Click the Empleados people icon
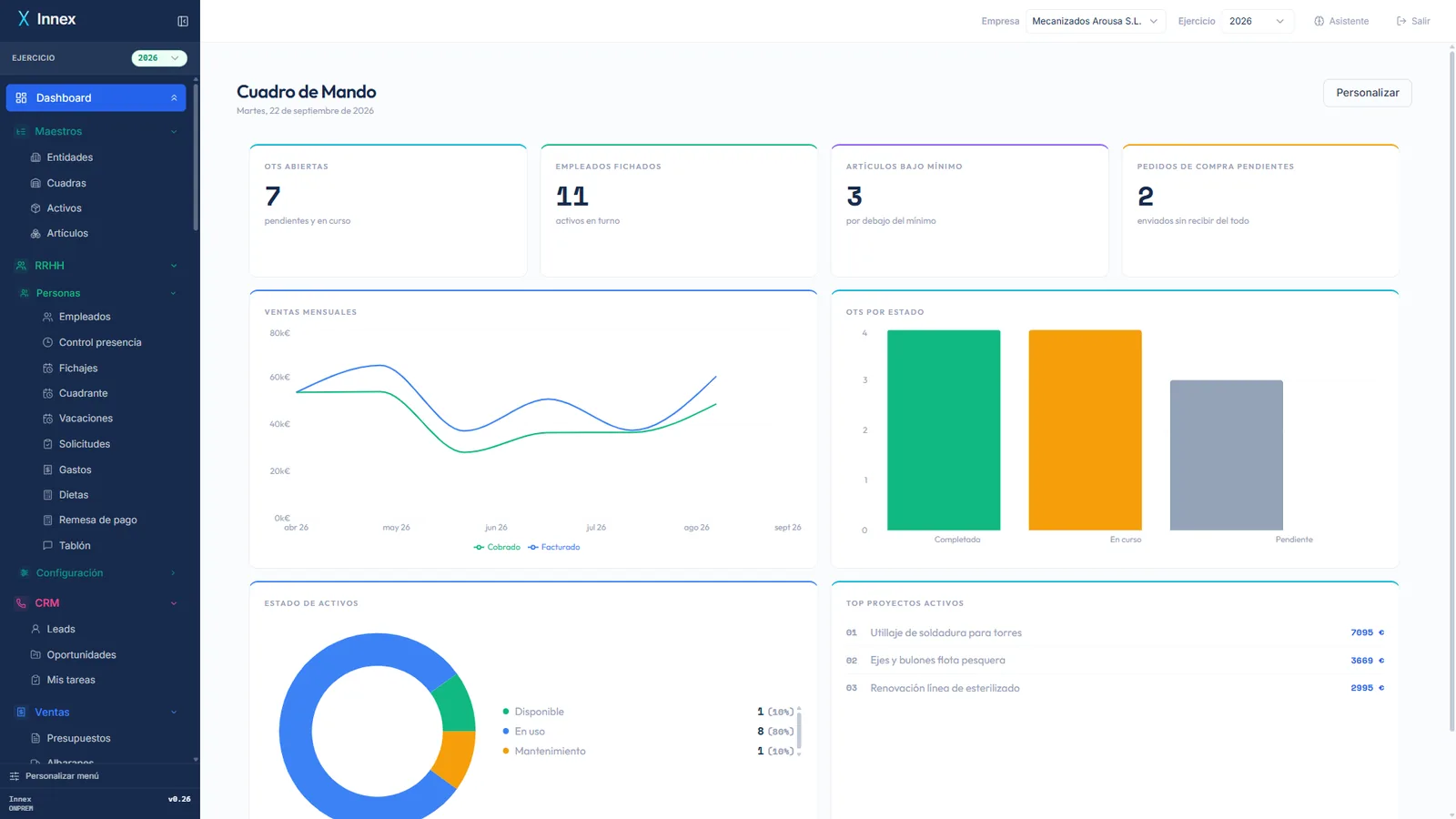Screen dimensions: 1456x819 48,317
